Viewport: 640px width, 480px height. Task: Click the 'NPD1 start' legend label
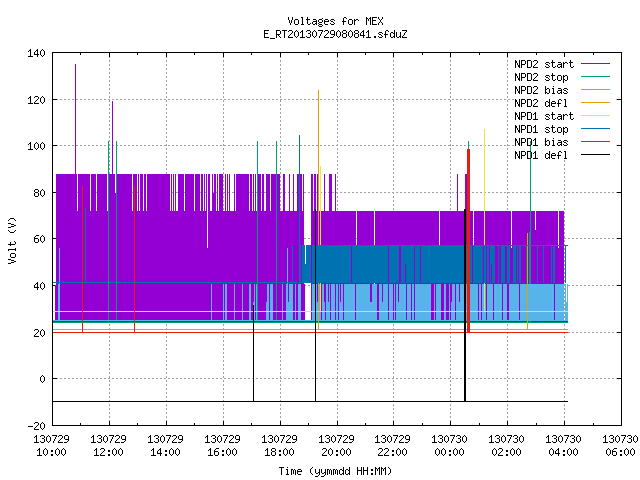coord(544,116)
